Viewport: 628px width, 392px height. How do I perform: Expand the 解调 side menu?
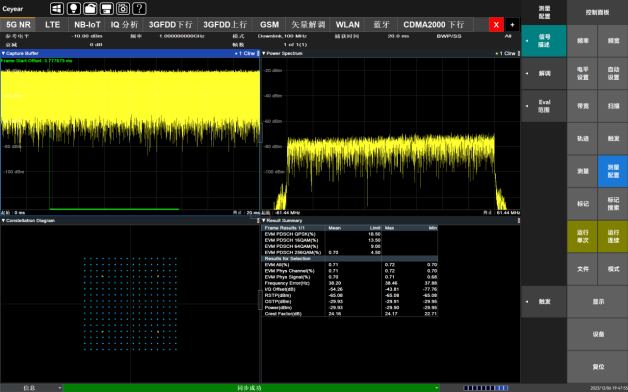(x=543, y=73)
